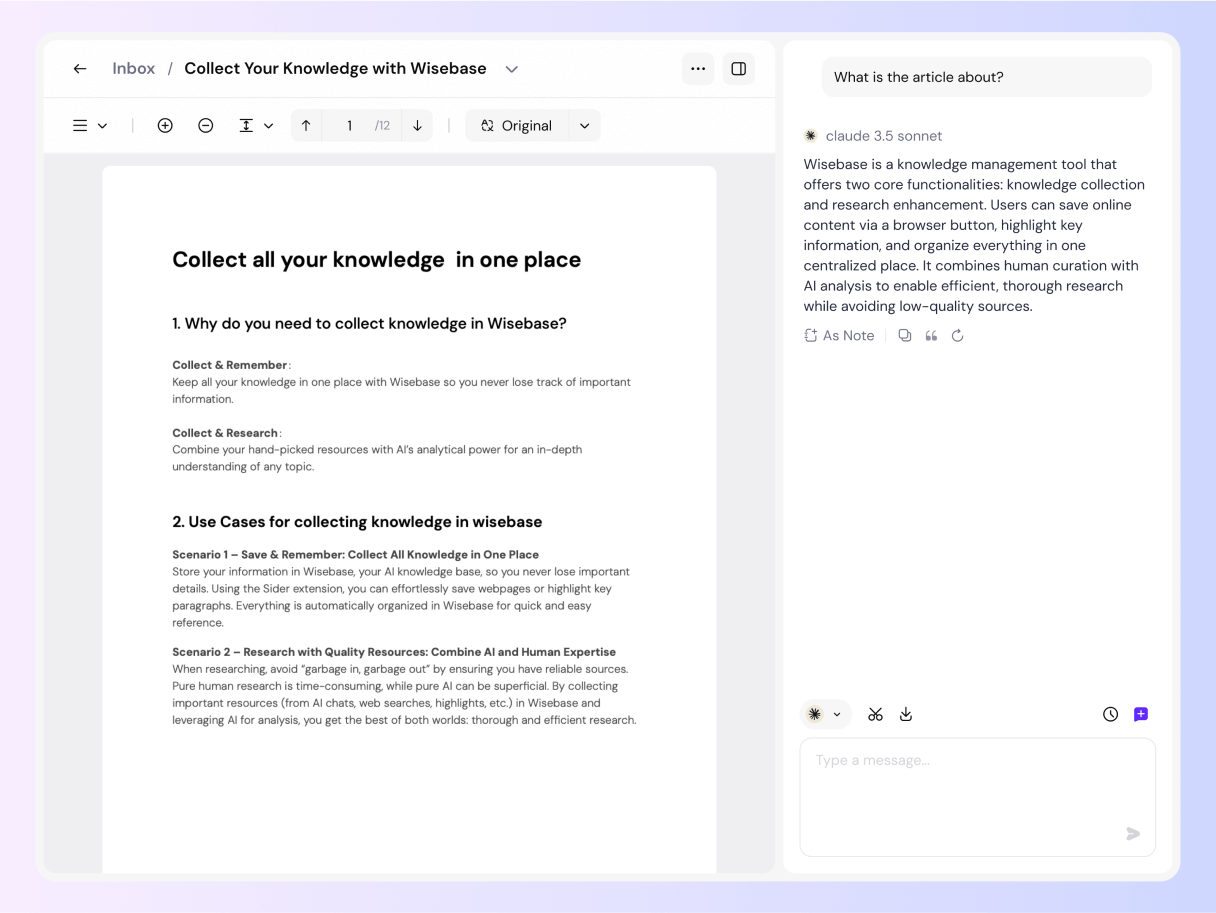Start a new chat with purple plus icon
The width and height of the screenshot is (1216, 913).
click(1141, 714)
